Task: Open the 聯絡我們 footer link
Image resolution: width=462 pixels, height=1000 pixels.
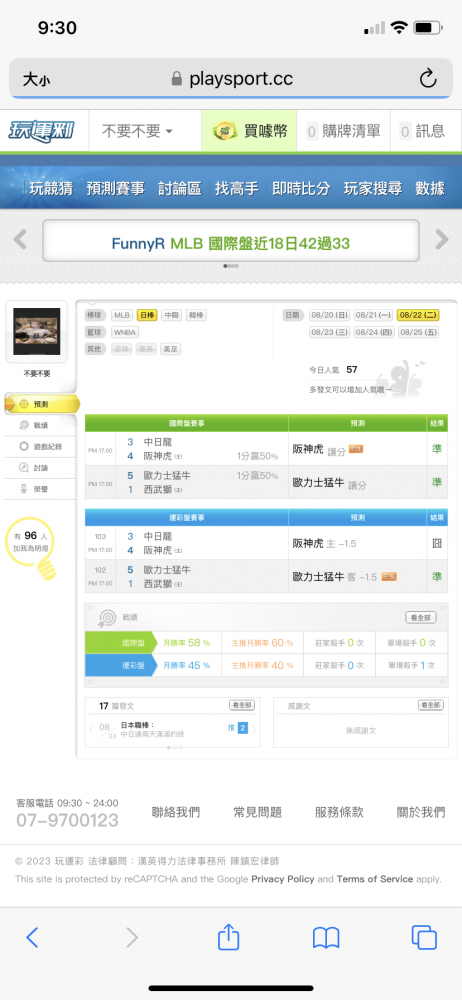Action: [175, 812]
